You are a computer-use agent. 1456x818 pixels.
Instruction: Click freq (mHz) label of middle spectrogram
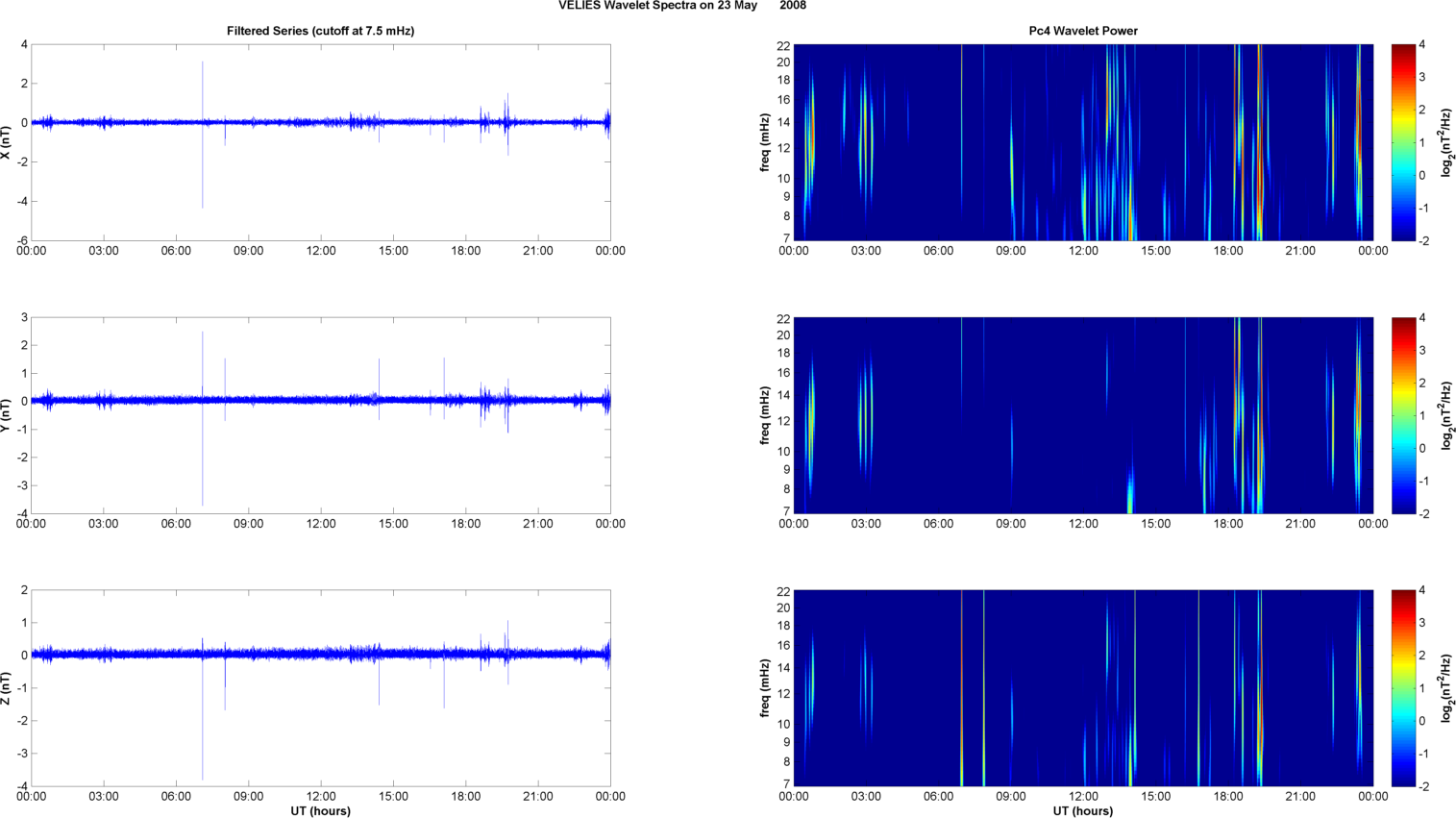tap(765, 415)
